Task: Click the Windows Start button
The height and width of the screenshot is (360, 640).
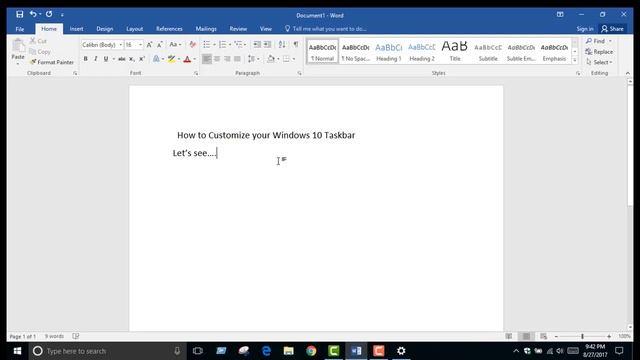Action: point(17,351)
